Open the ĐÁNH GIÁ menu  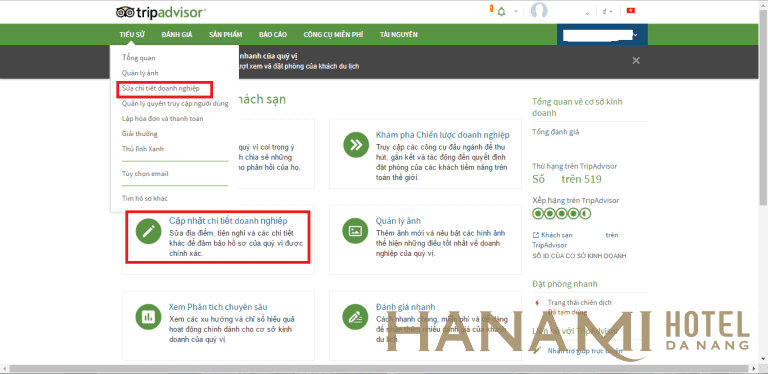point(176,35)
